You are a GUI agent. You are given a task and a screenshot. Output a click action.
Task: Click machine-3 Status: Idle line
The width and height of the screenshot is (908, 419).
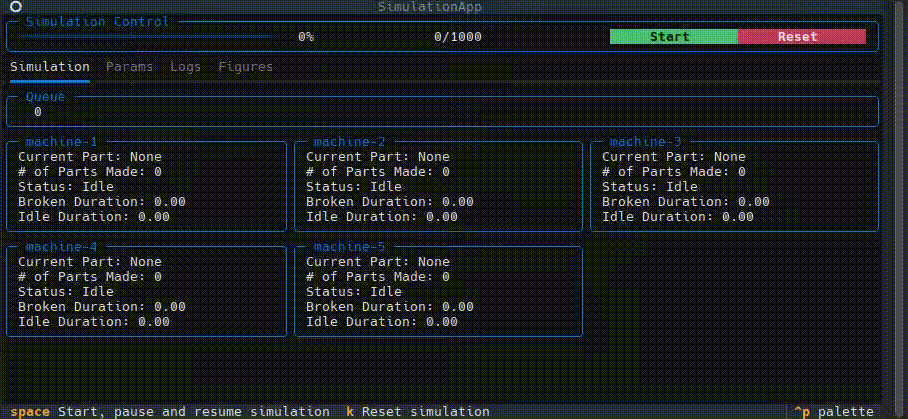point(650,187)
